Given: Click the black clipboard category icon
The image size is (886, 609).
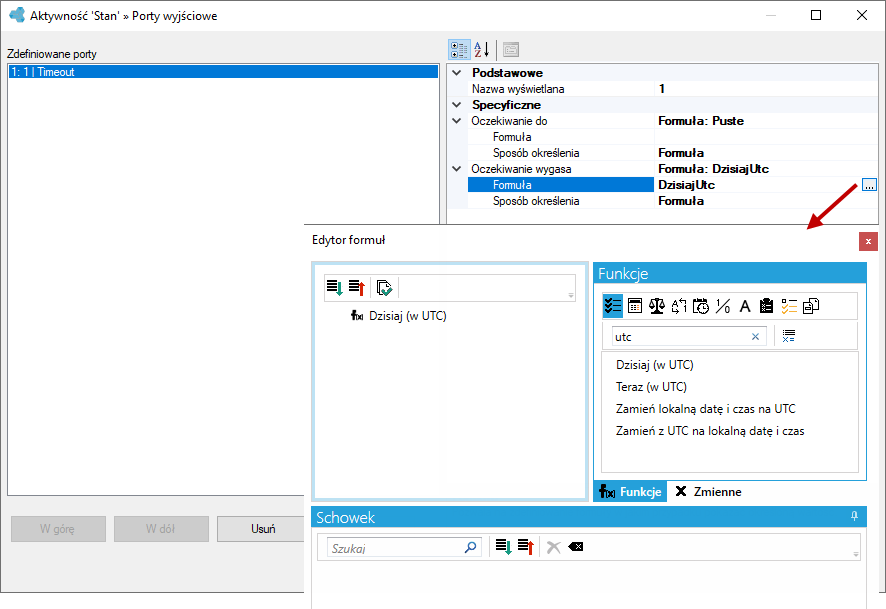Looking at the screenshot, I should point(767,306).
